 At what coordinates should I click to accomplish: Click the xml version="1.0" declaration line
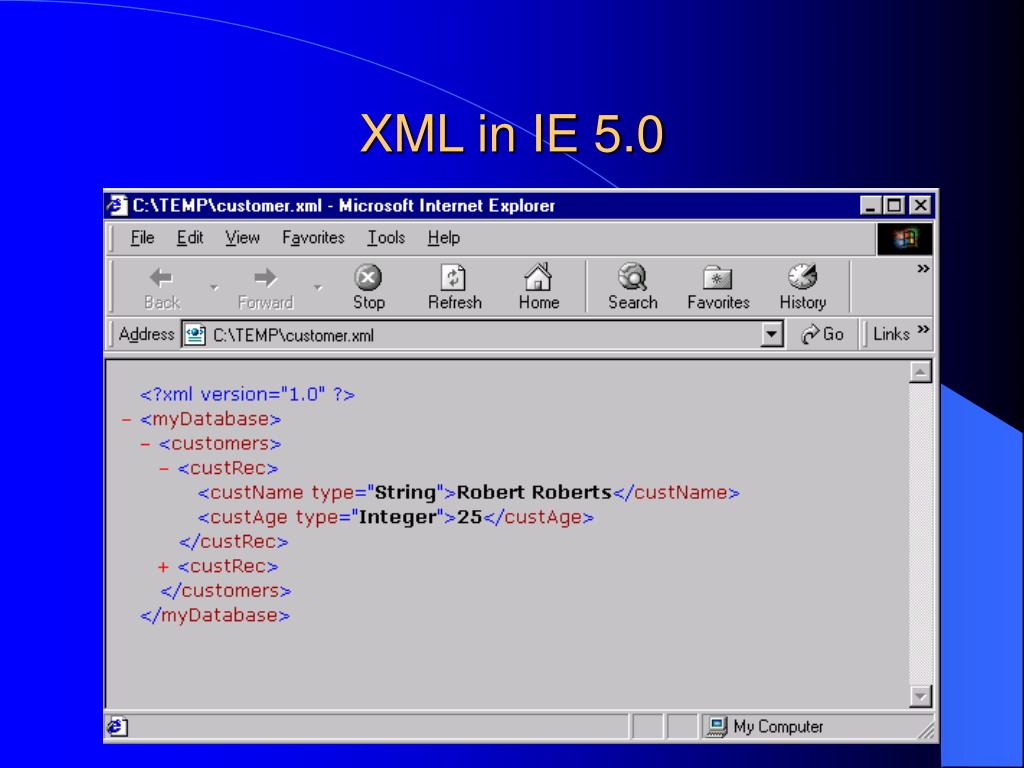[x=248, y=395]
